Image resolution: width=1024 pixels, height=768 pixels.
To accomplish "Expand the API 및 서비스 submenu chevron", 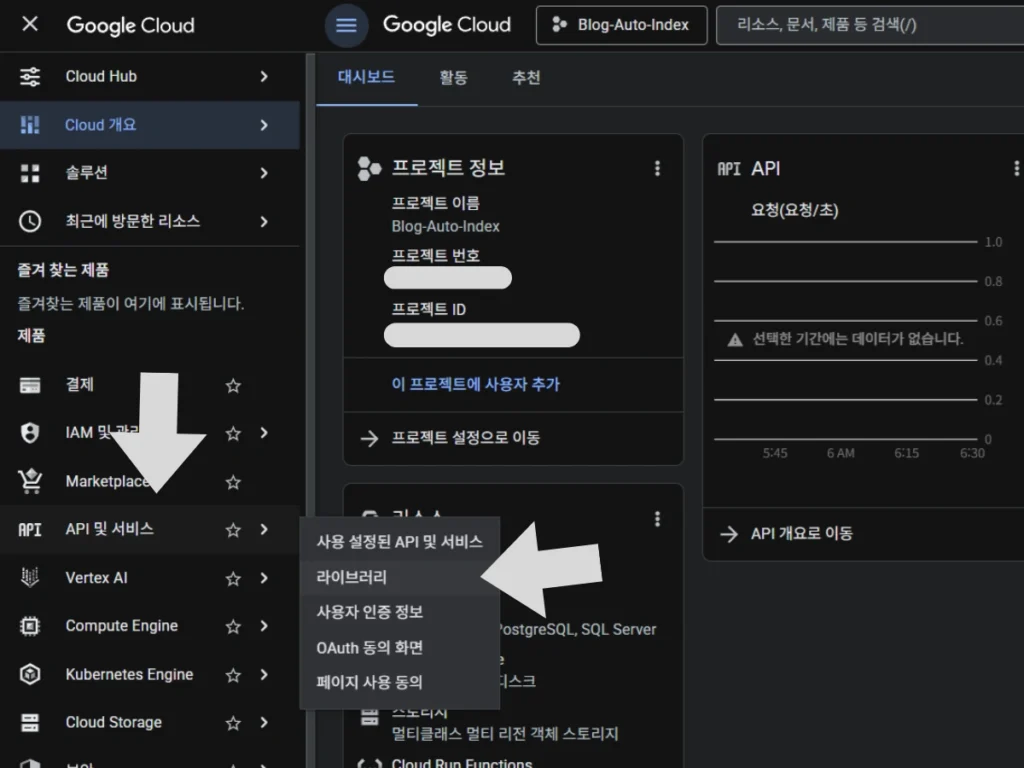I will tap(264, 530).
